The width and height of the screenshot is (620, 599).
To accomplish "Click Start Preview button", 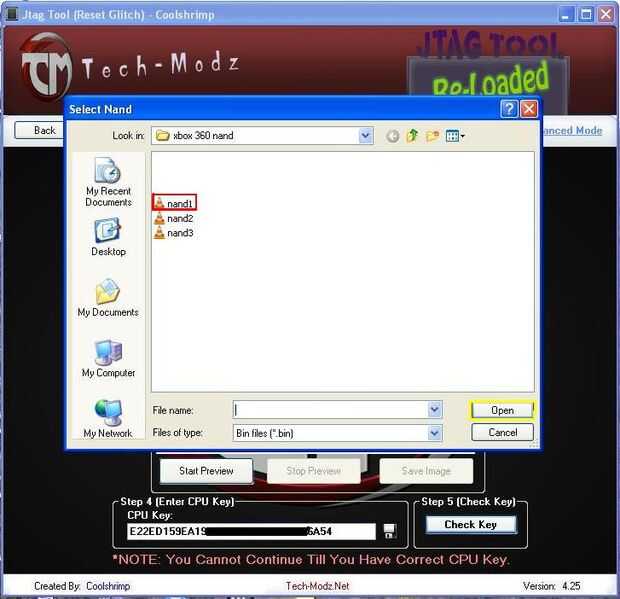I will 206,471.
